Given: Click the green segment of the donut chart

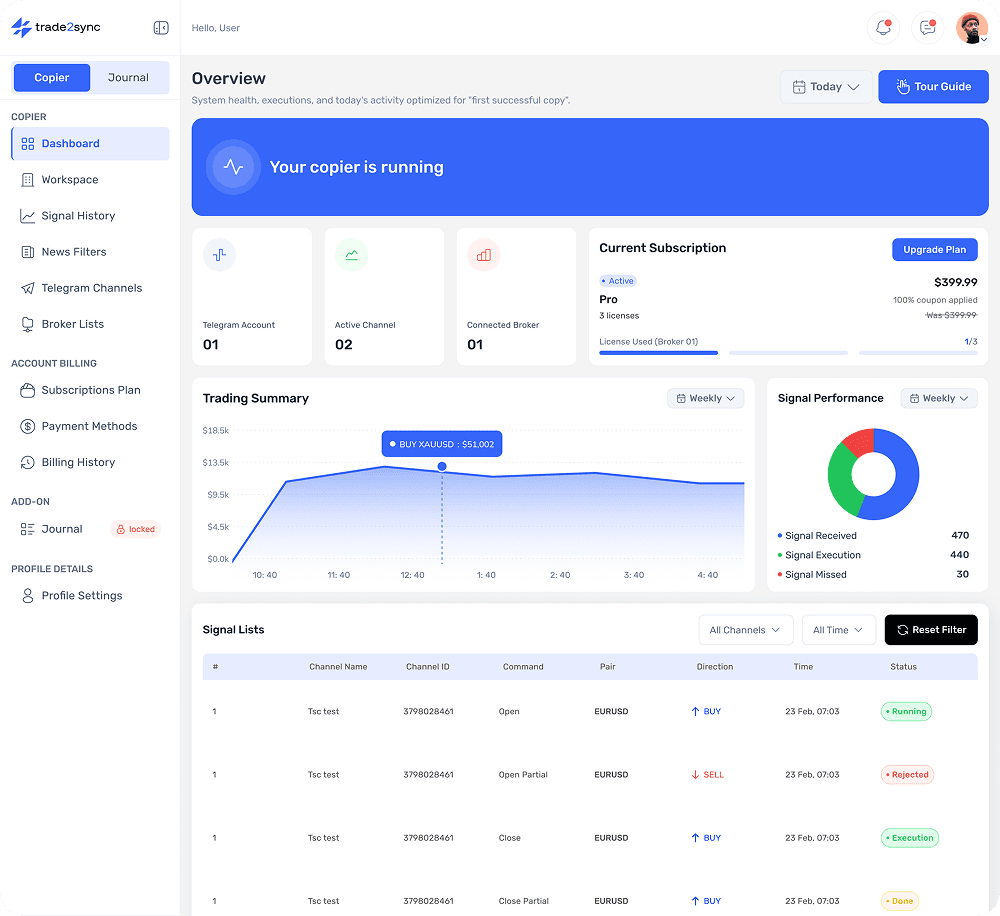Looking at the screenshot, I should click(x=841, y=482).
